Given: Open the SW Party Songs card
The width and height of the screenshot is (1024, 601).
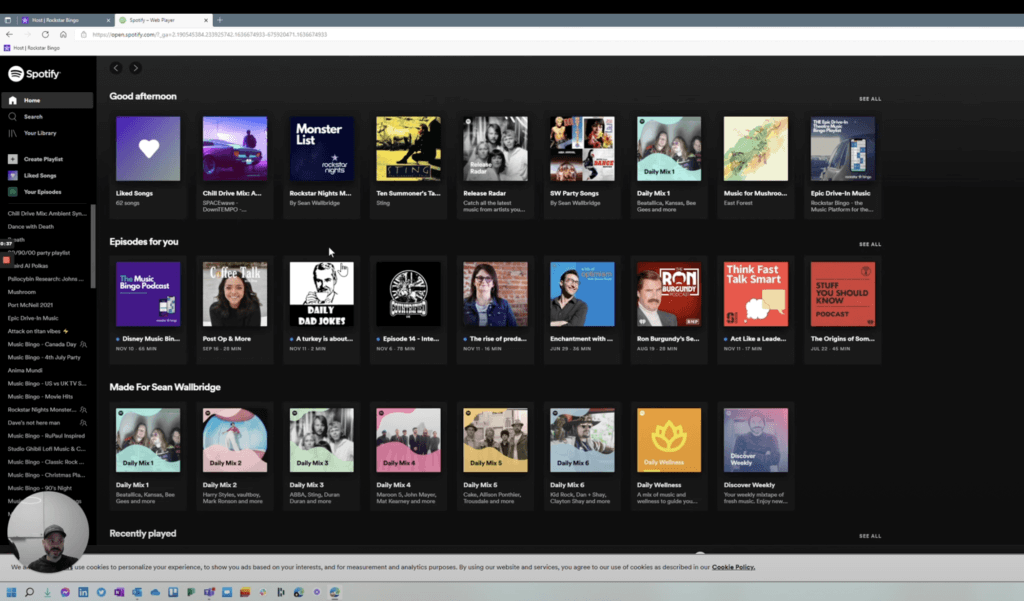Looking at the screenshot, I should pos(582,164).
